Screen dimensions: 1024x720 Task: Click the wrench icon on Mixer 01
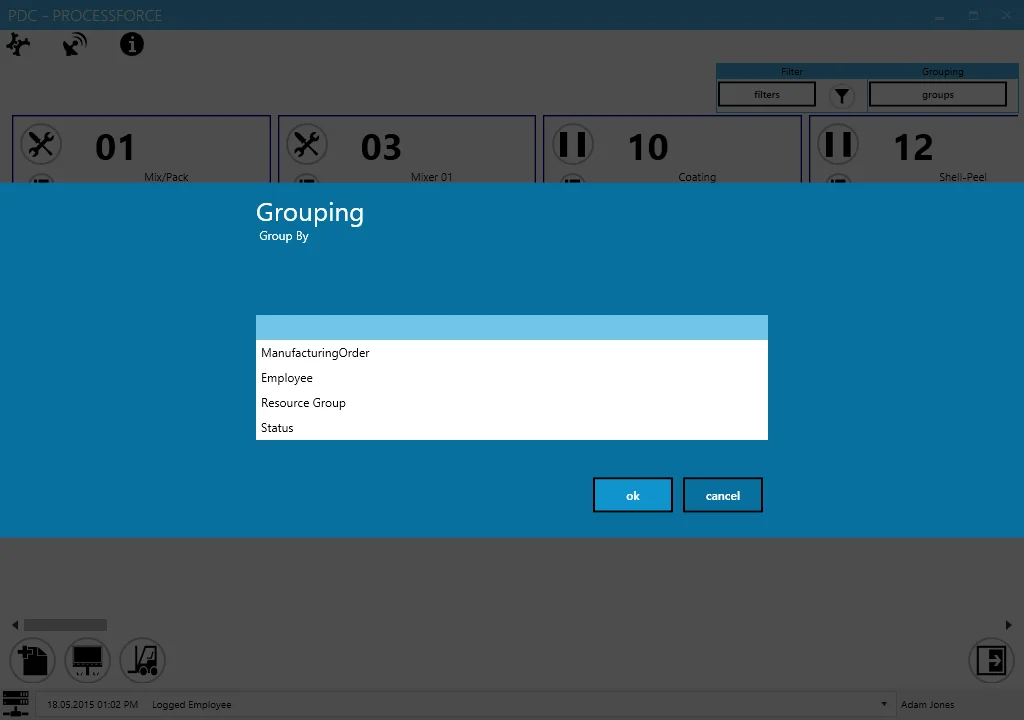pos(306,144)
